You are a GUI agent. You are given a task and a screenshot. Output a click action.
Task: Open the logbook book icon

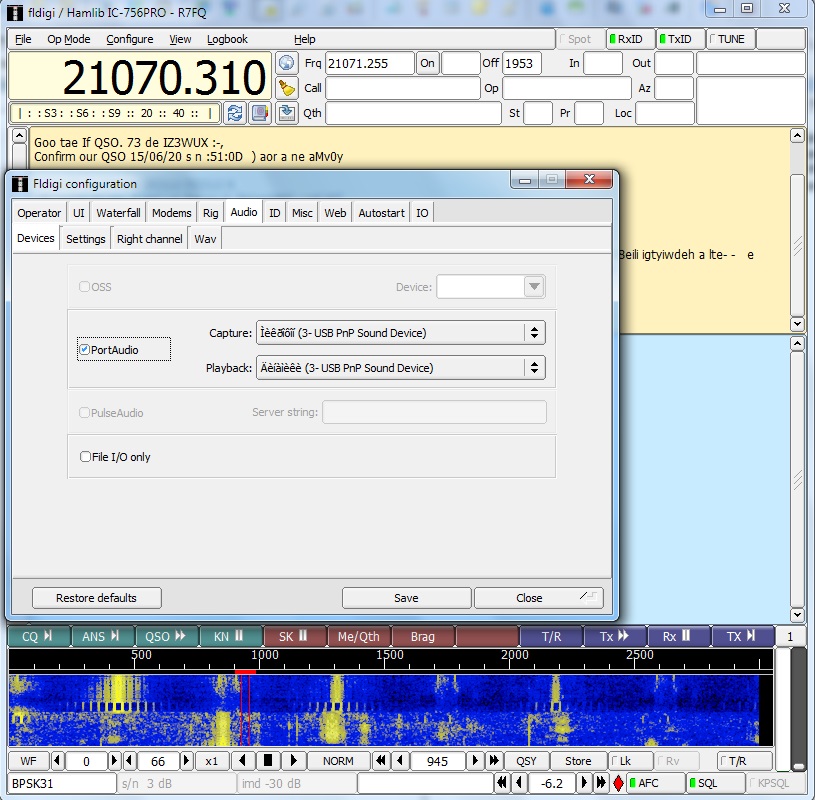(260, 112)
